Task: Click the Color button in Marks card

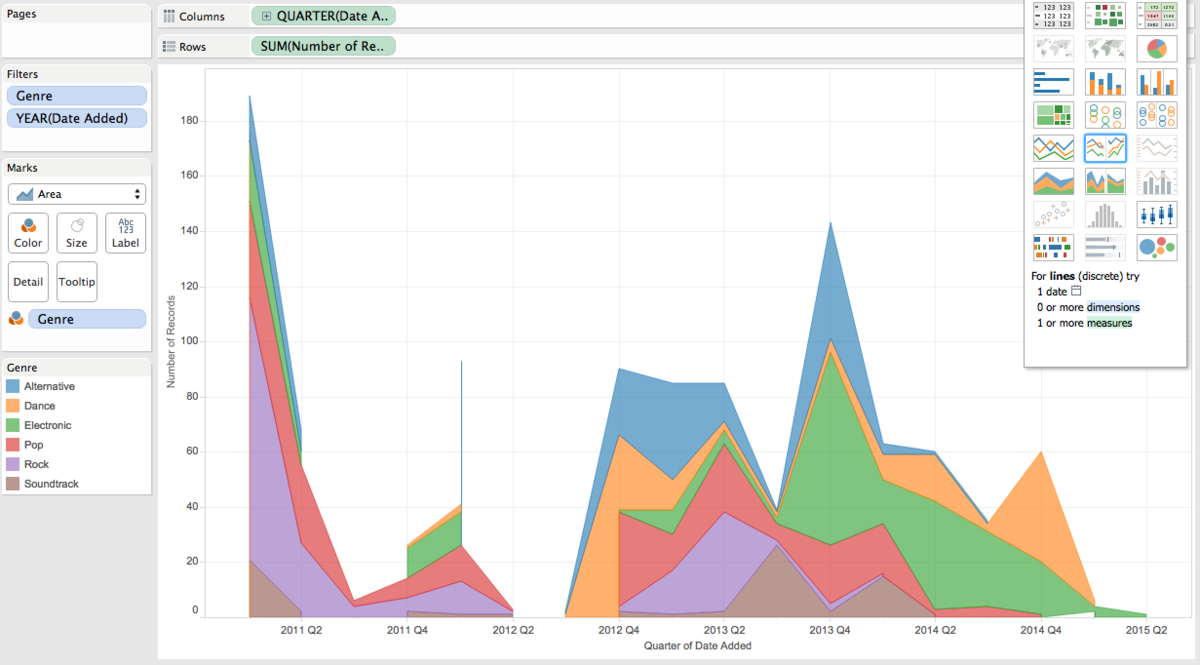Action: (x=28, y=232)
